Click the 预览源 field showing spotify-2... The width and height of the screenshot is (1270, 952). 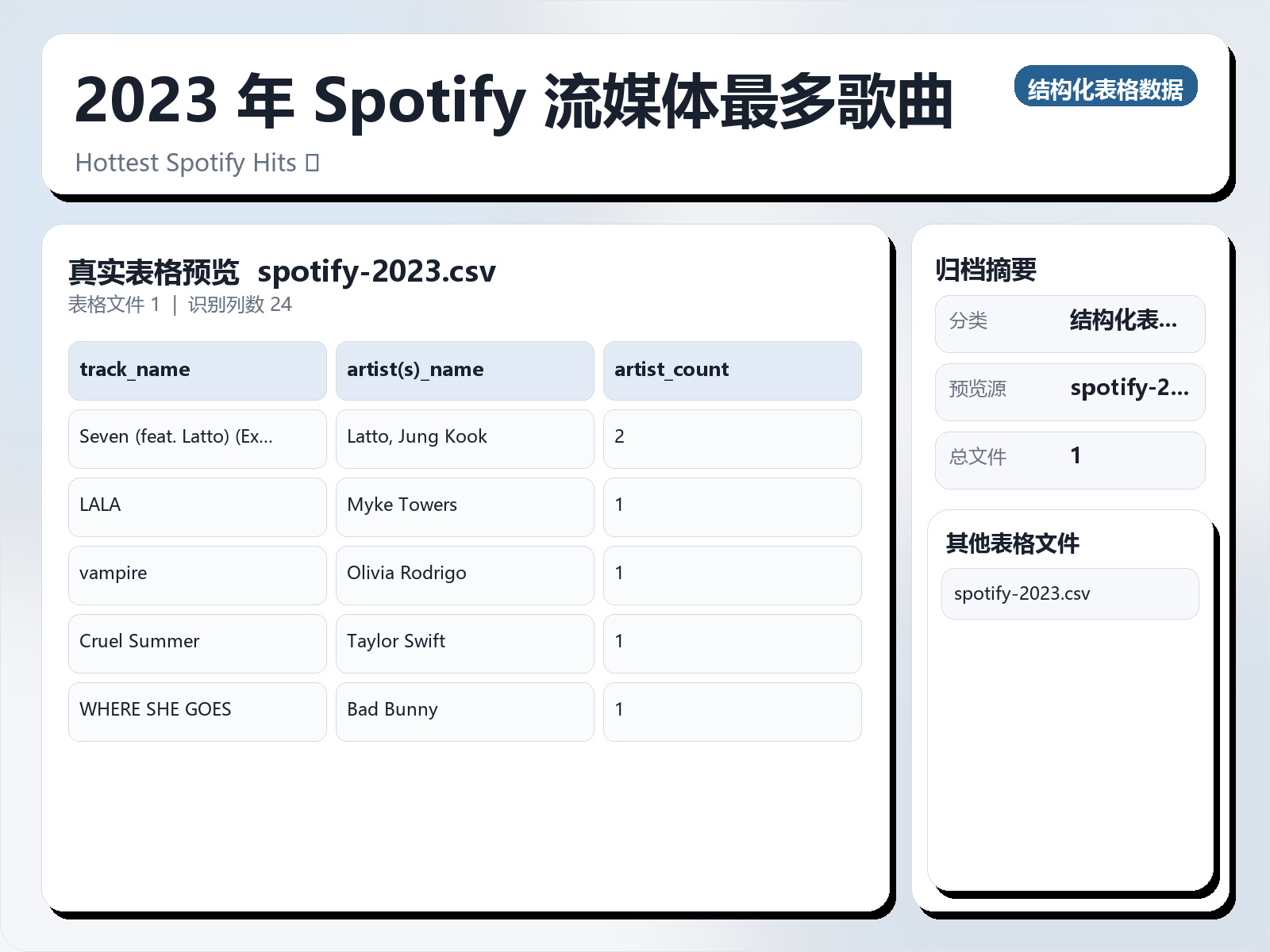tap(1070, 390)
